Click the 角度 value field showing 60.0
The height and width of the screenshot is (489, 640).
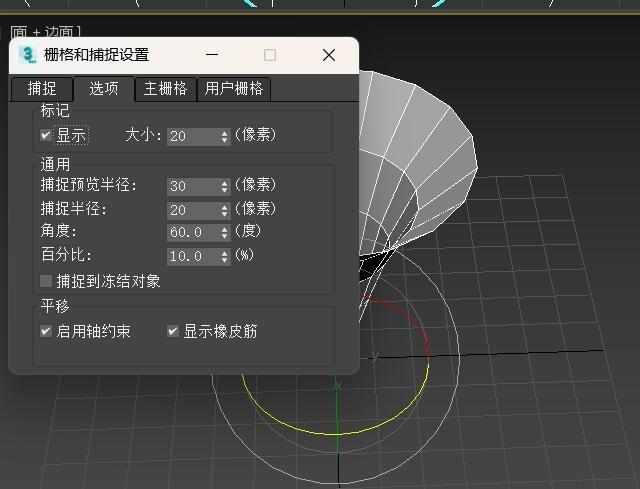[192, 233]
